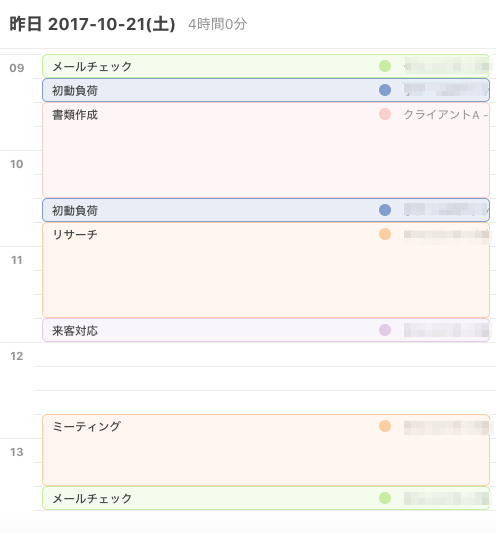Click the 13 hour label
This screenshot has height=533, width=496.
17,452
